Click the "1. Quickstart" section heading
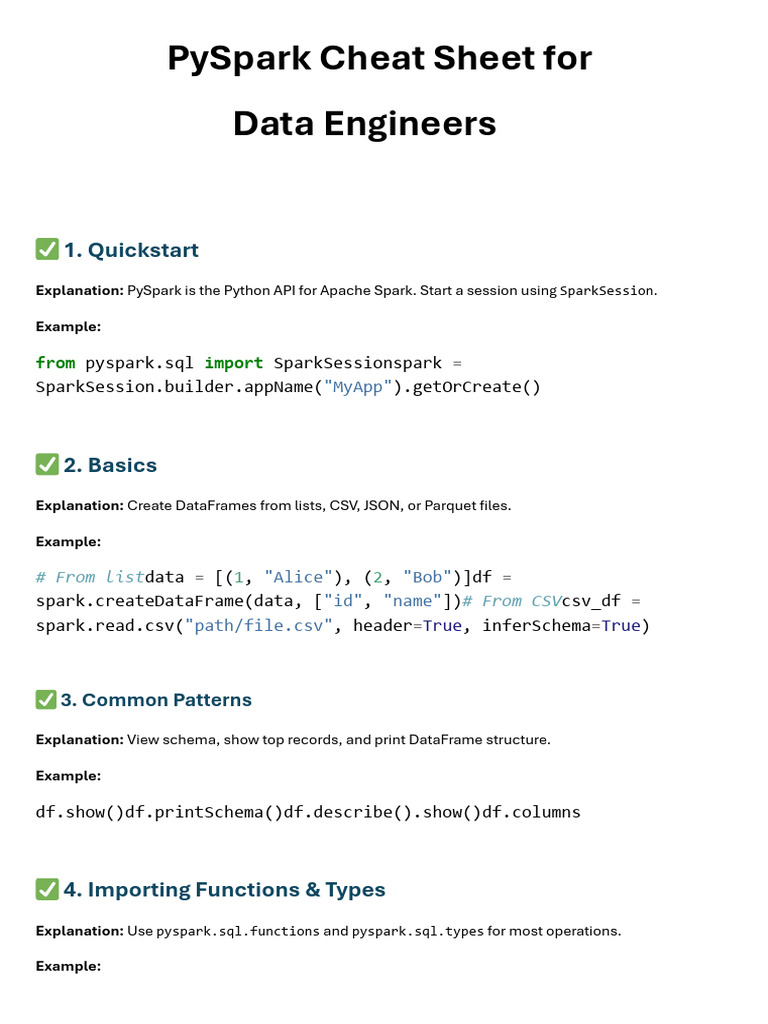 coord(131,250)
